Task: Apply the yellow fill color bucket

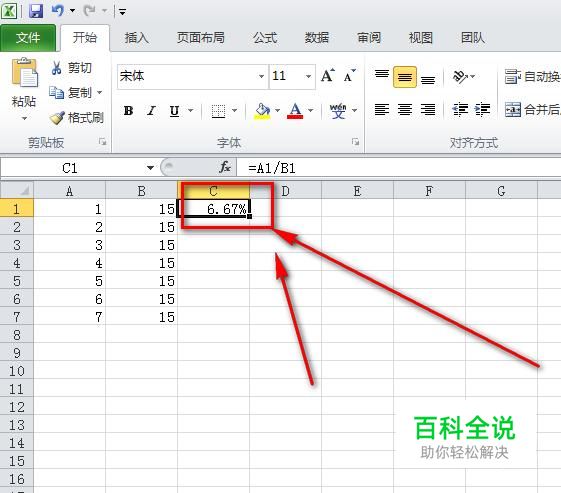Action: tap(263, 111)
